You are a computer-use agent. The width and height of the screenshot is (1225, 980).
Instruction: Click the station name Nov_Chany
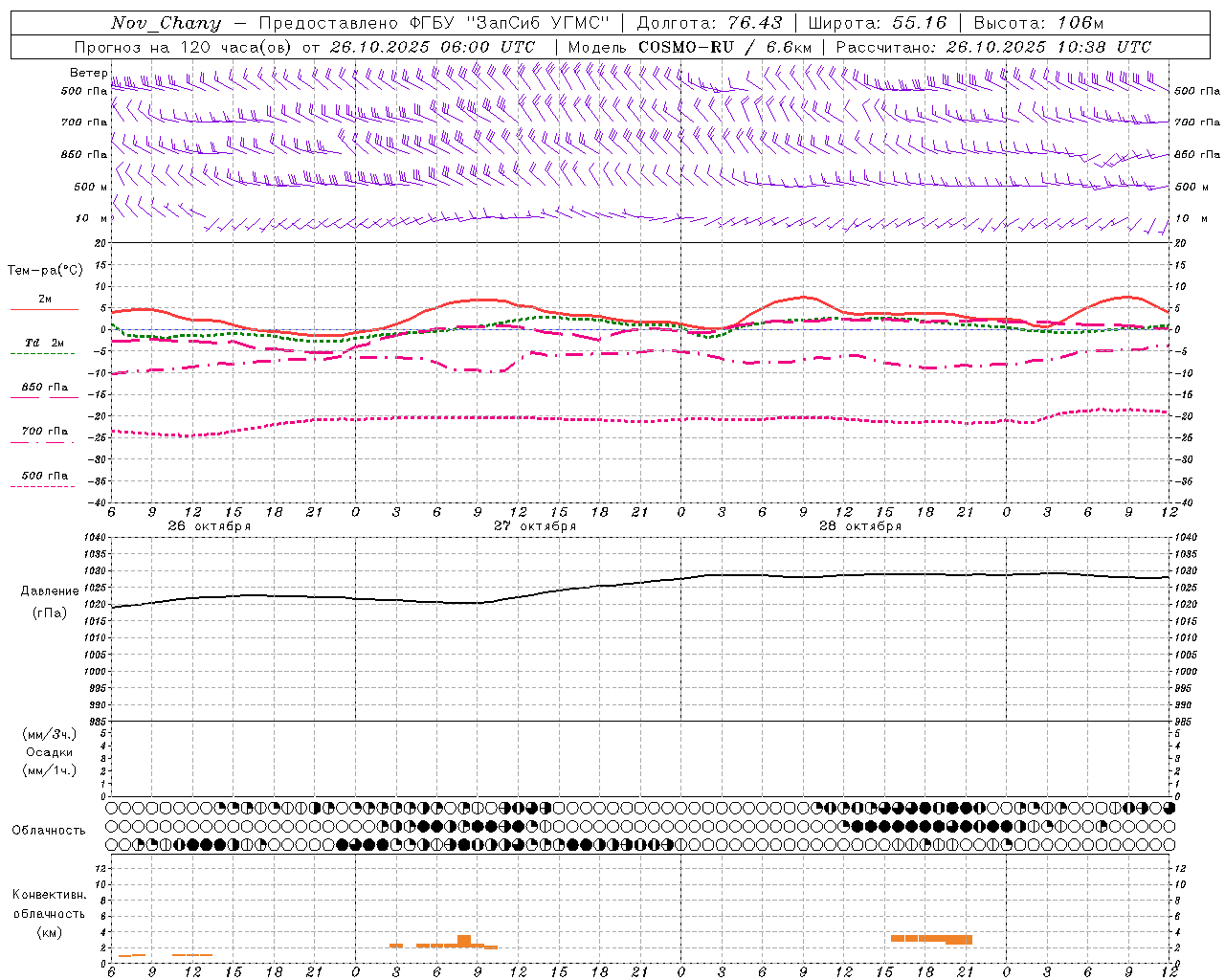pos(166,23)
